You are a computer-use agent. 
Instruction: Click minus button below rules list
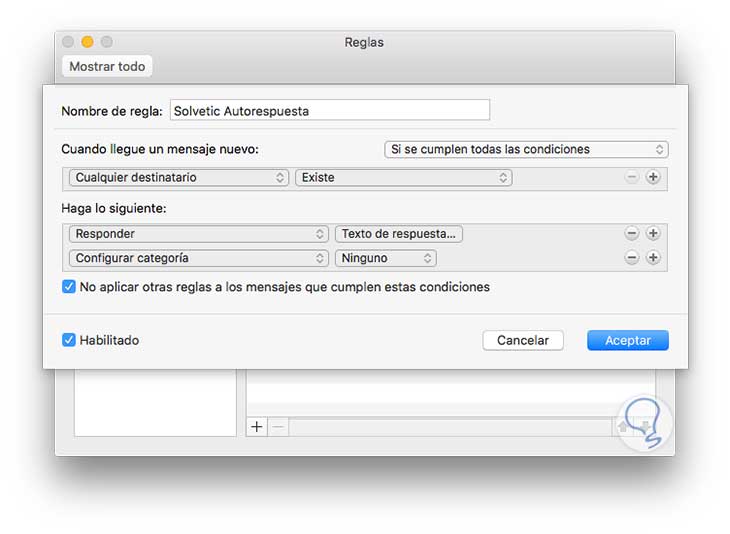pos(279,427)
